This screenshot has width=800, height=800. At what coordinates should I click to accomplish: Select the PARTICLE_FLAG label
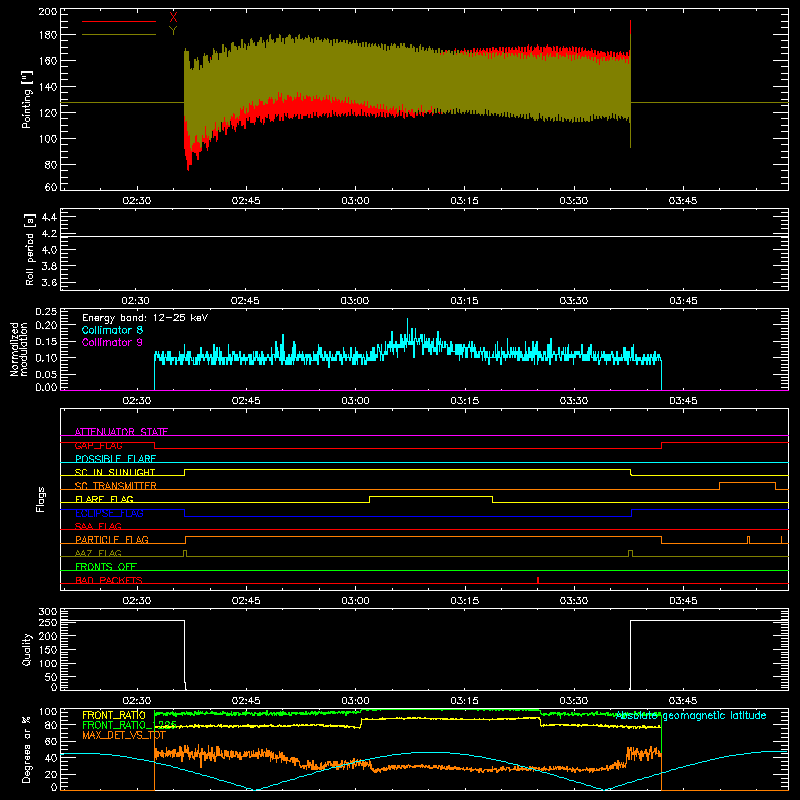tap(112, 539)
